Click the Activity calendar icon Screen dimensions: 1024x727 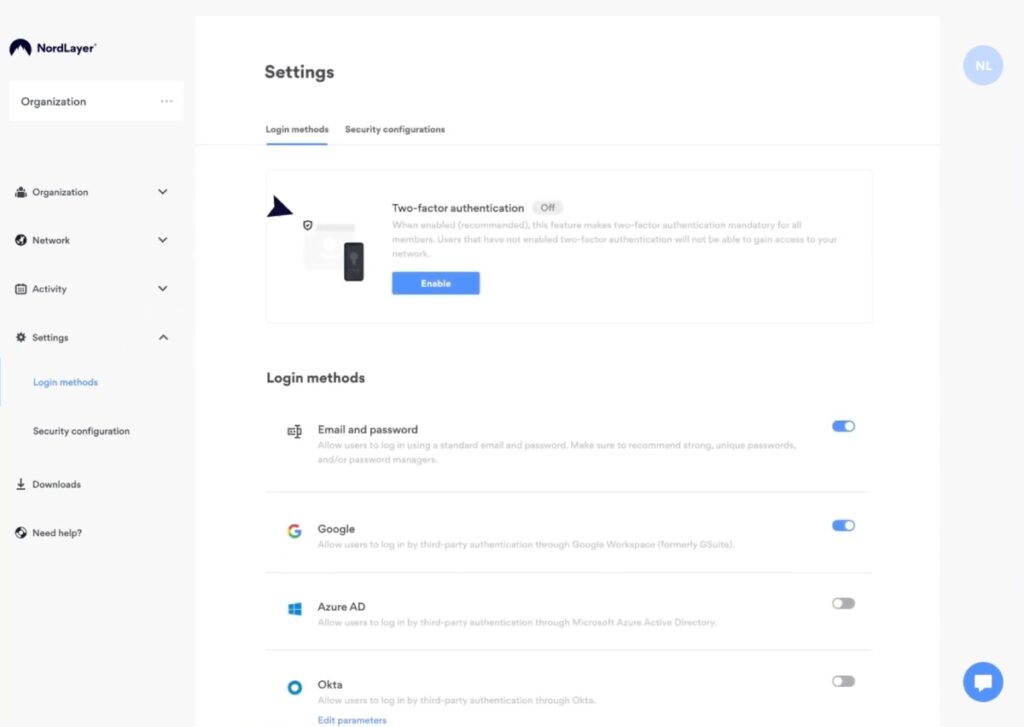[21, 289]
